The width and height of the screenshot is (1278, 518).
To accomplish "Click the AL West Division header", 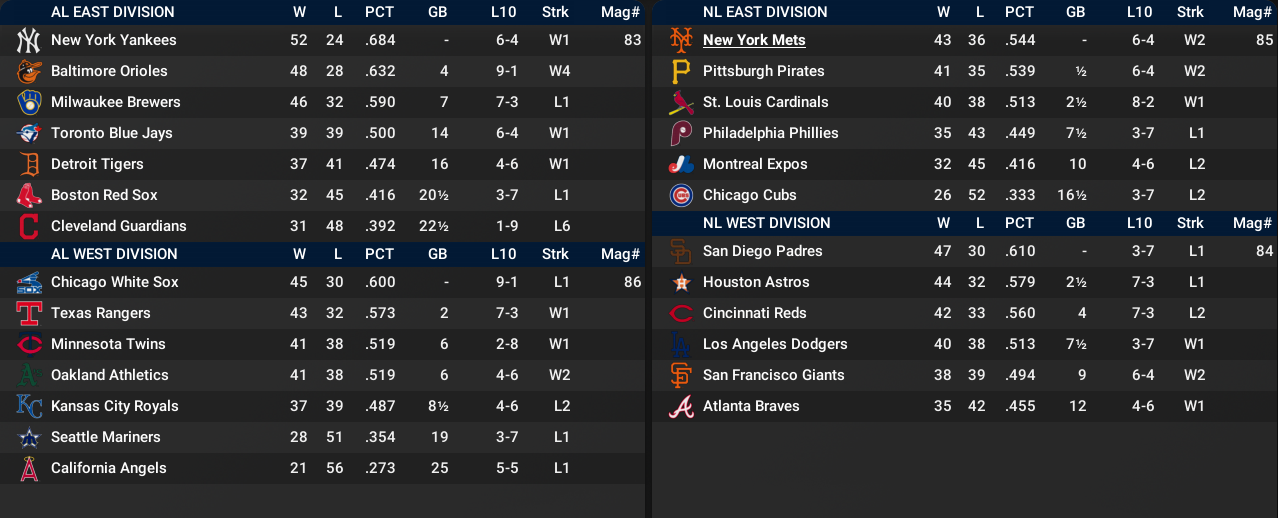I will (x=114, y=255).
